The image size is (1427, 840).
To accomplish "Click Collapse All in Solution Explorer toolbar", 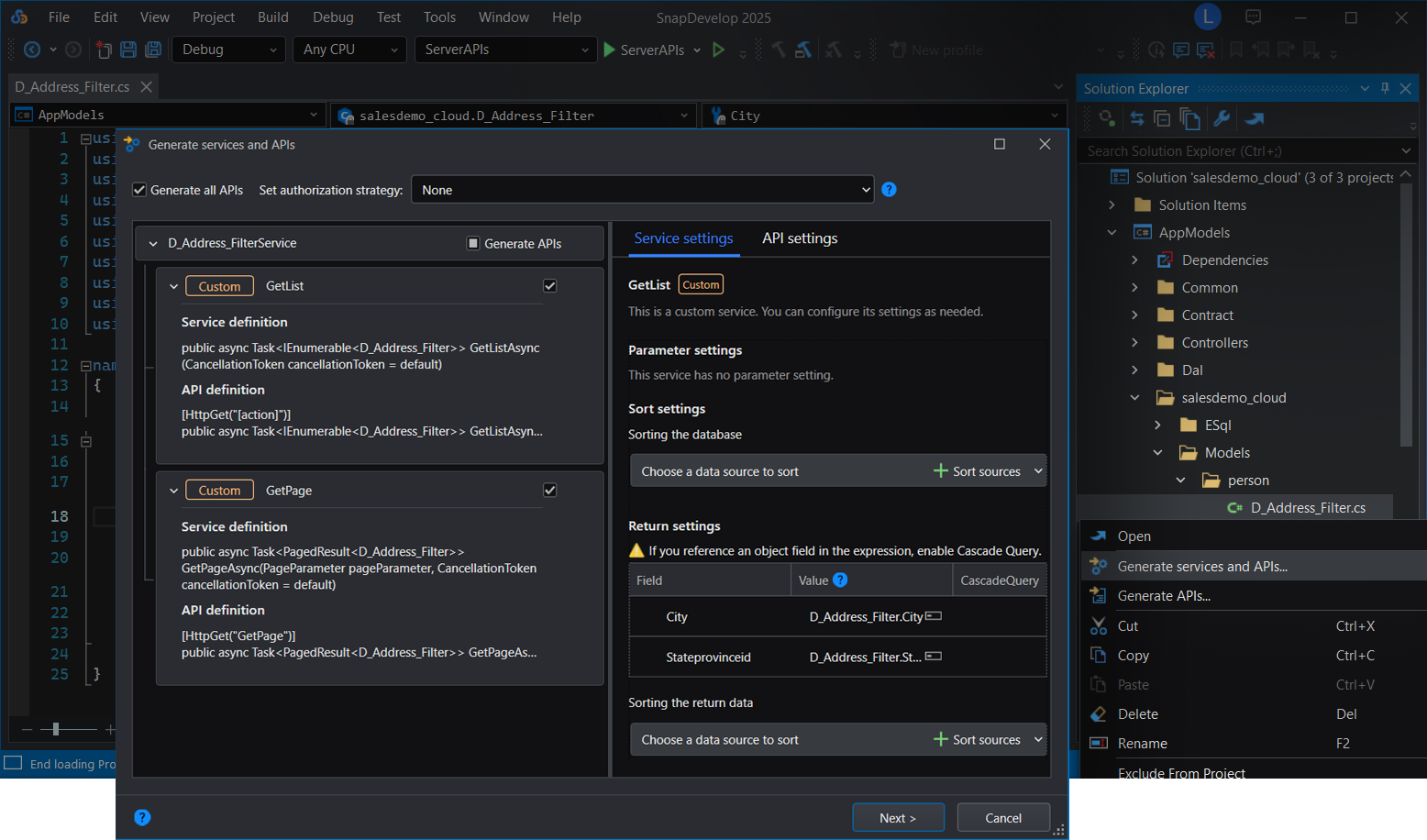I will point(1162,118).
